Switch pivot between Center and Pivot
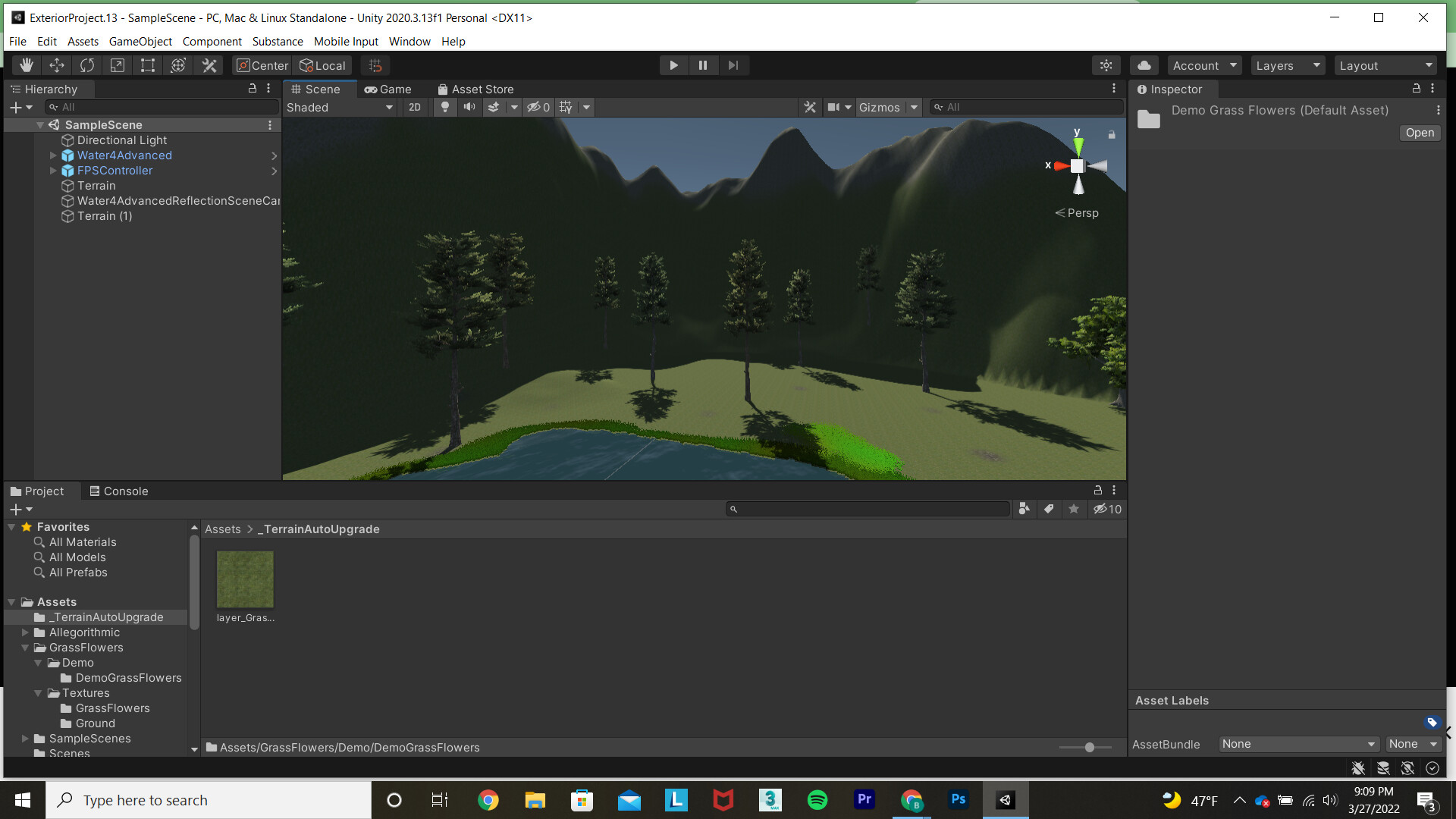1456x819 pixels. point(261,65)
